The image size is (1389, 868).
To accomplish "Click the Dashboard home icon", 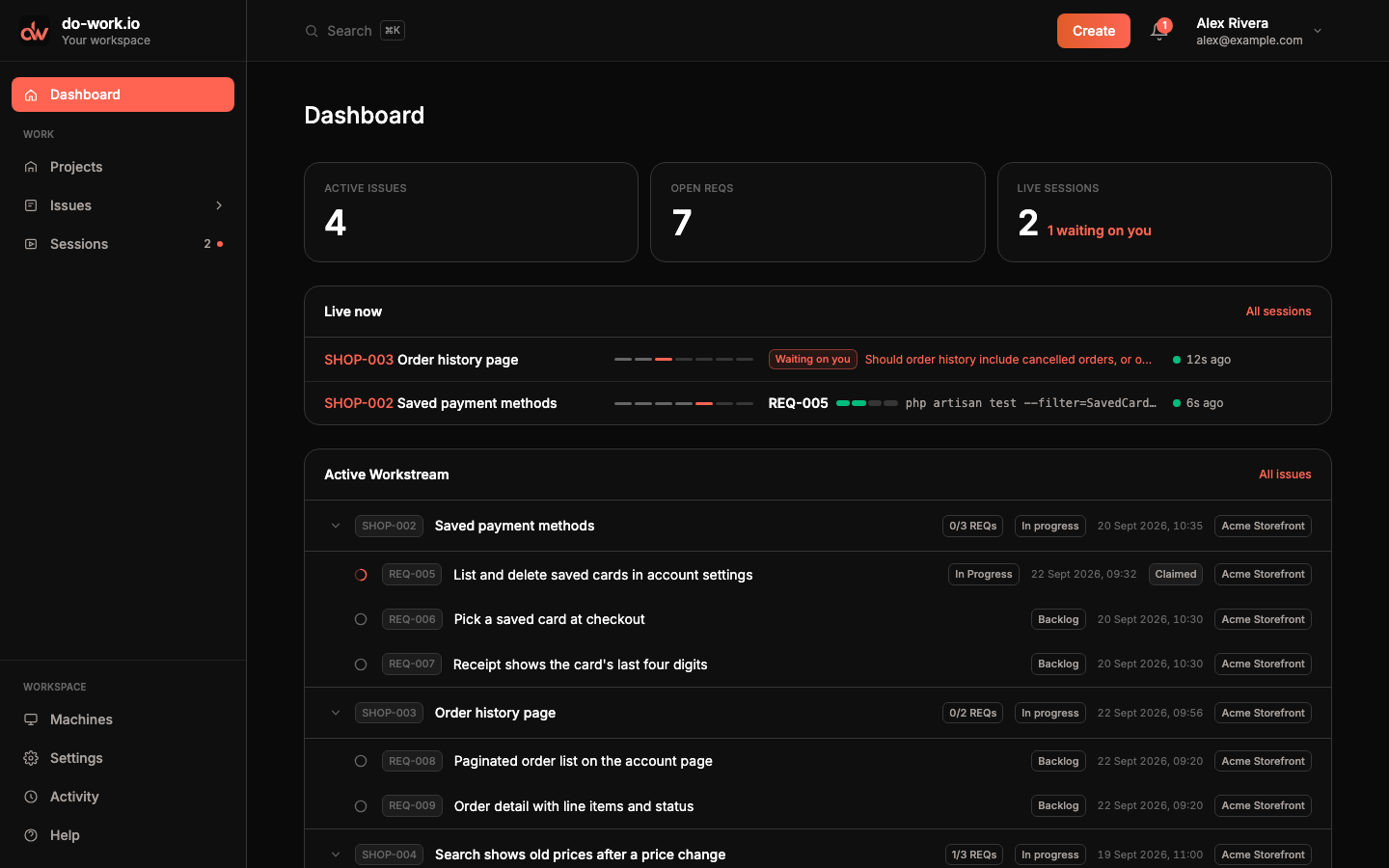I will (31, 95).
